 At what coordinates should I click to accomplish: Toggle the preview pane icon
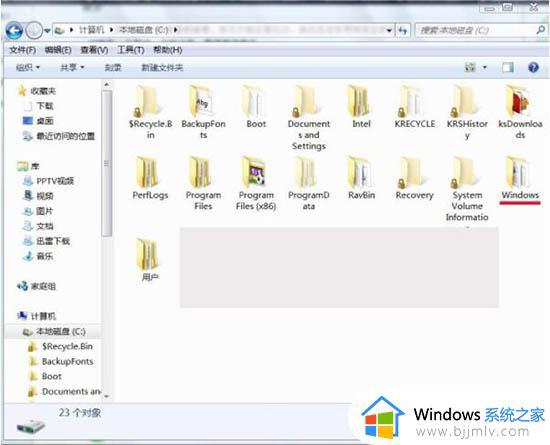pos(508,67)
